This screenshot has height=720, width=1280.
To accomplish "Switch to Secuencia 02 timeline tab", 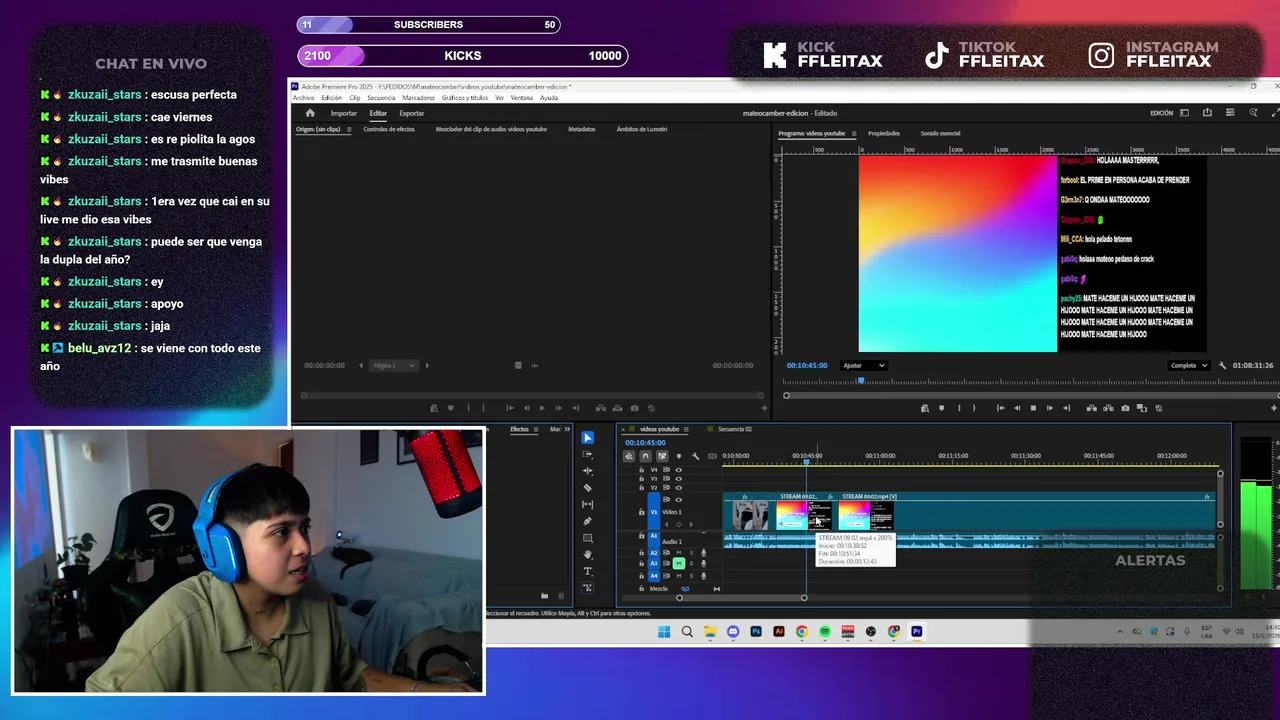I will pyautogui.click(x=735, y=429).
